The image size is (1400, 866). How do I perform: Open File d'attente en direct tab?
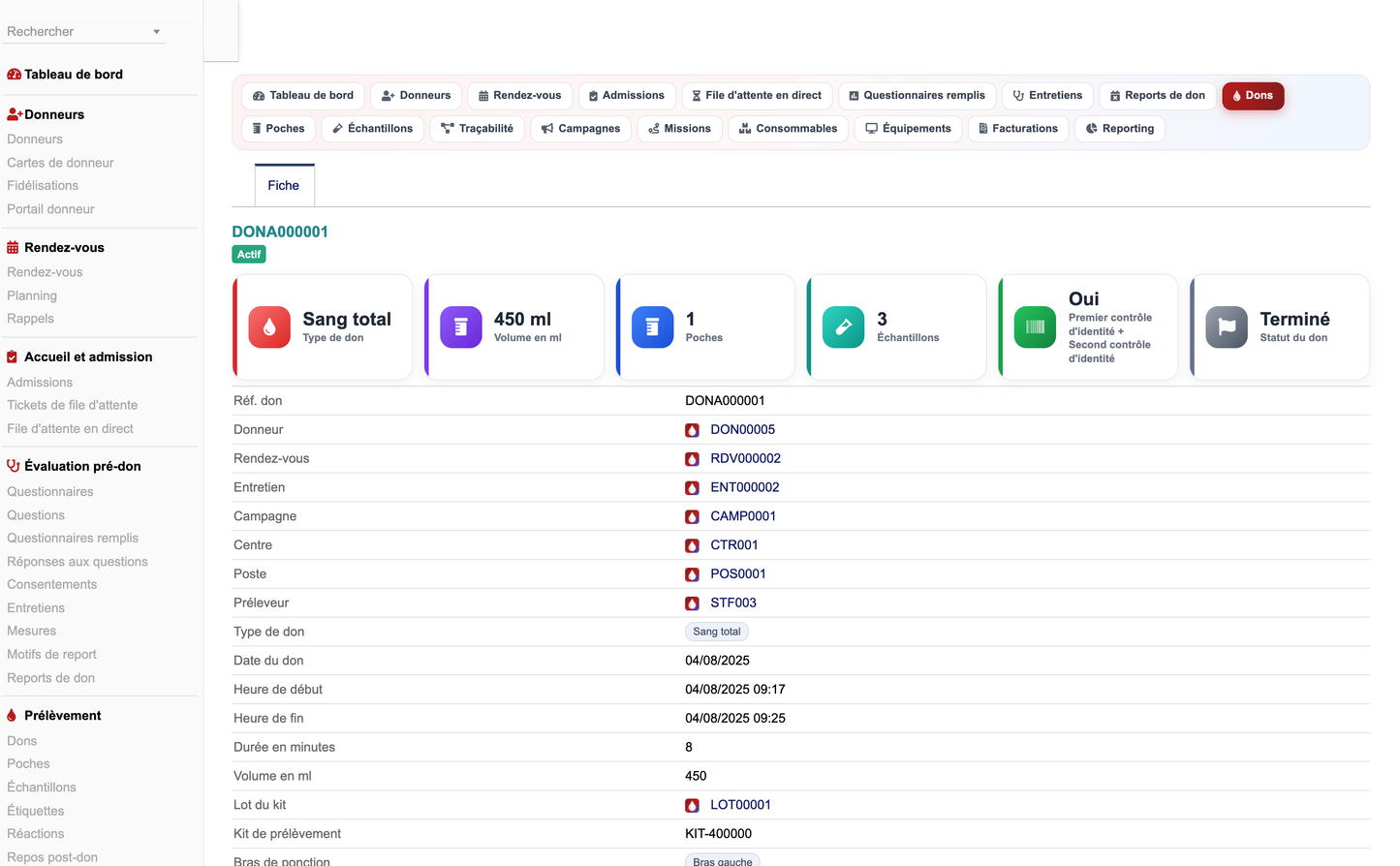757,96
